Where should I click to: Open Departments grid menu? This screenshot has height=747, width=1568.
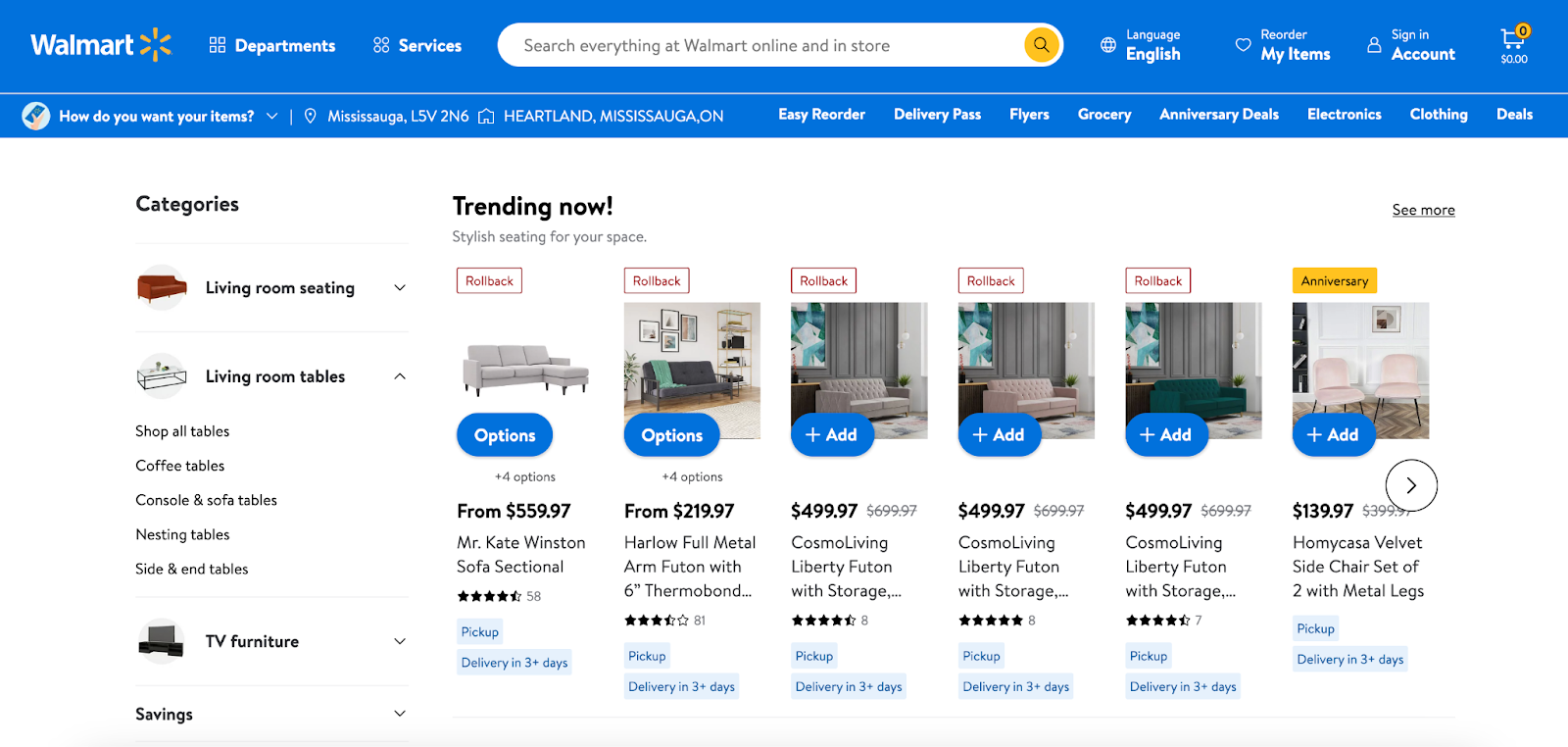tap(218, 45)
